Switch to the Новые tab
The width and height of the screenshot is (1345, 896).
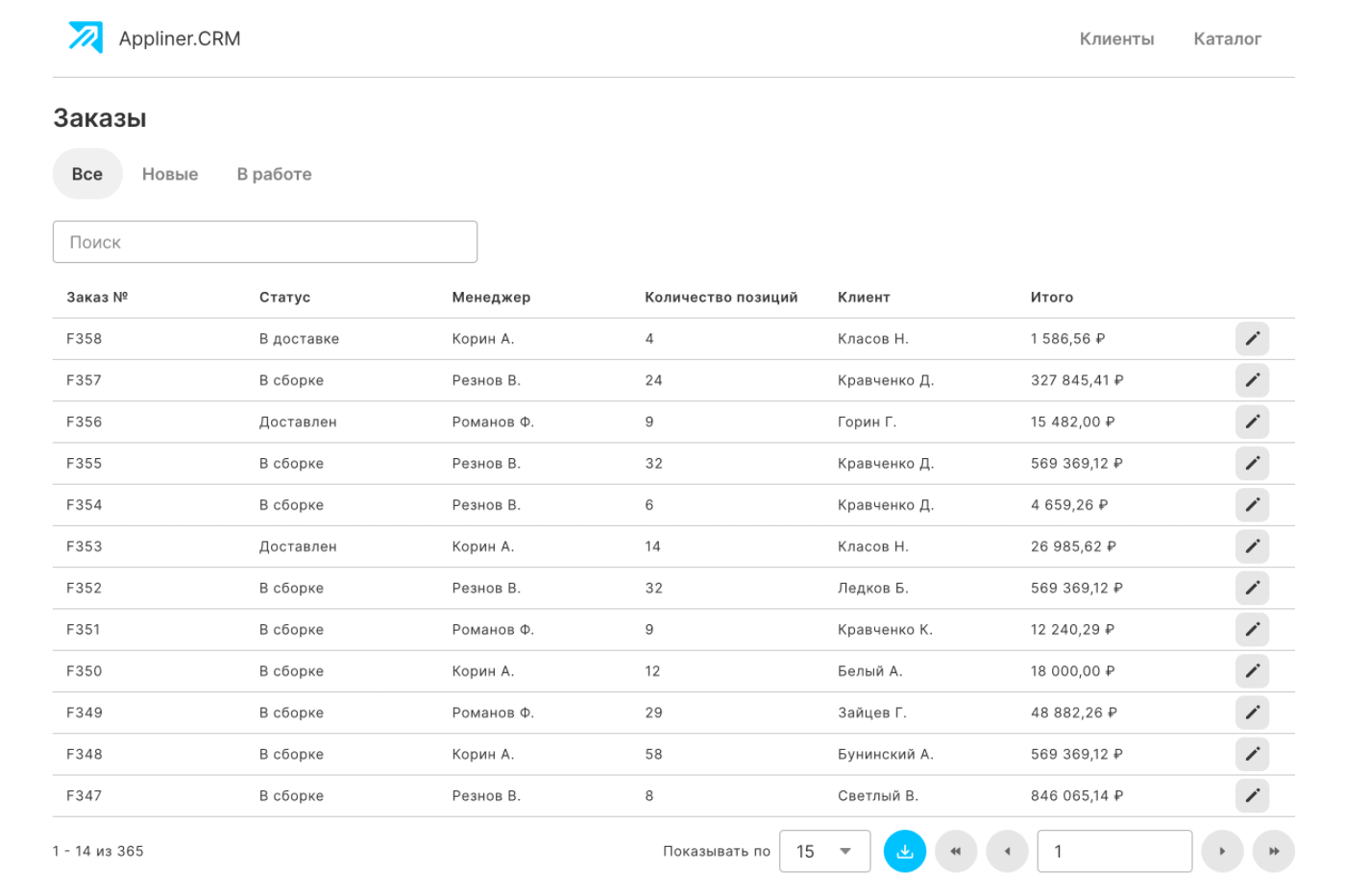pyautogui.click(x=170, y=174)
